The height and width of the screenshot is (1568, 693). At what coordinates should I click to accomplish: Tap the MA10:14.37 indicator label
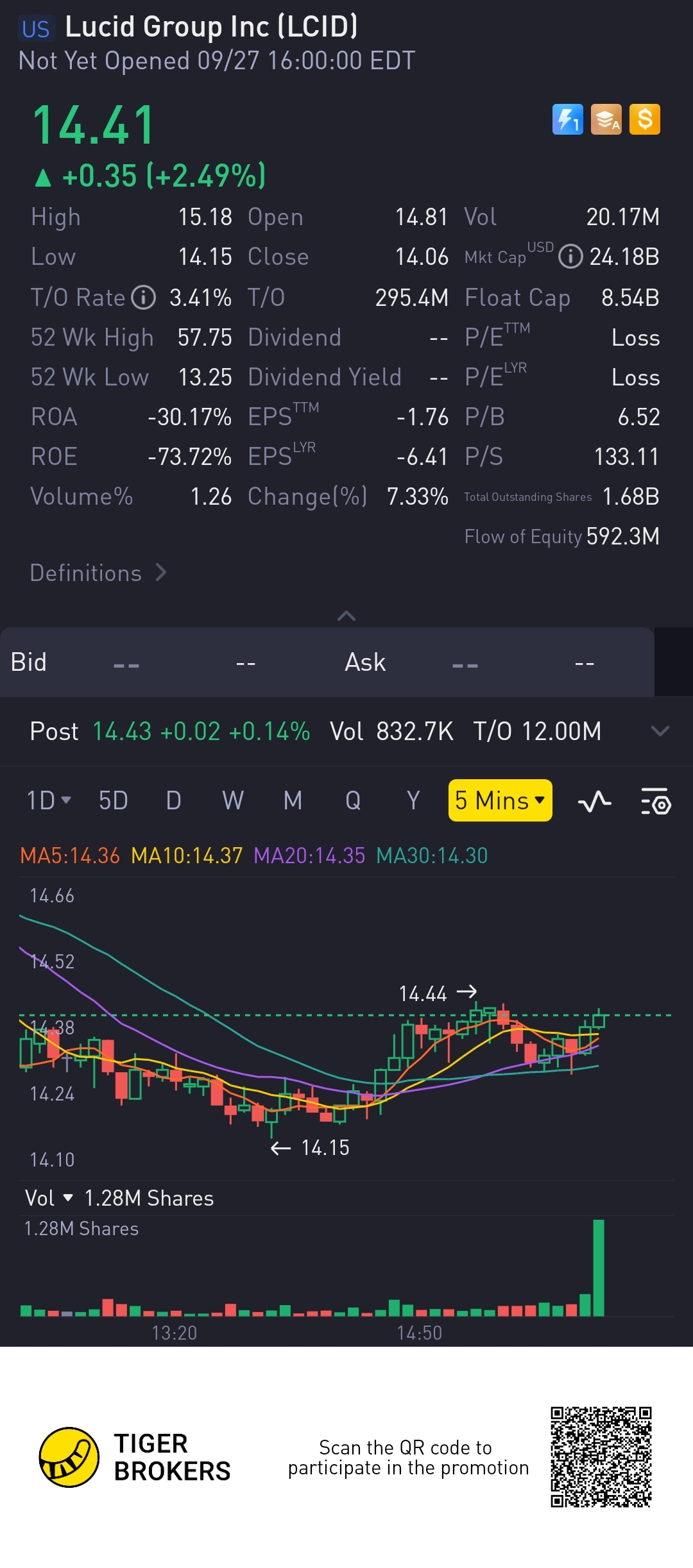[x=187, y=856]
